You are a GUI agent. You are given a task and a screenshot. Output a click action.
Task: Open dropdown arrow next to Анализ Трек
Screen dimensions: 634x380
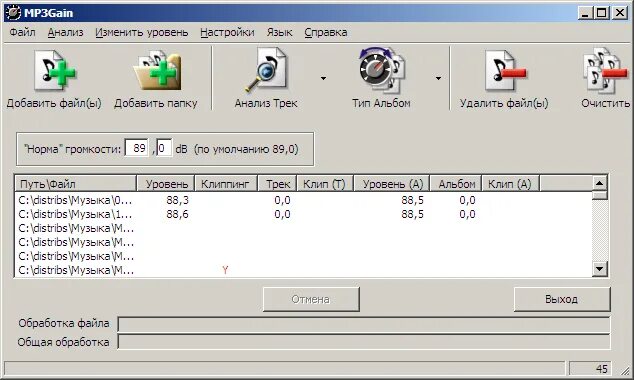(x=323, y=78)
